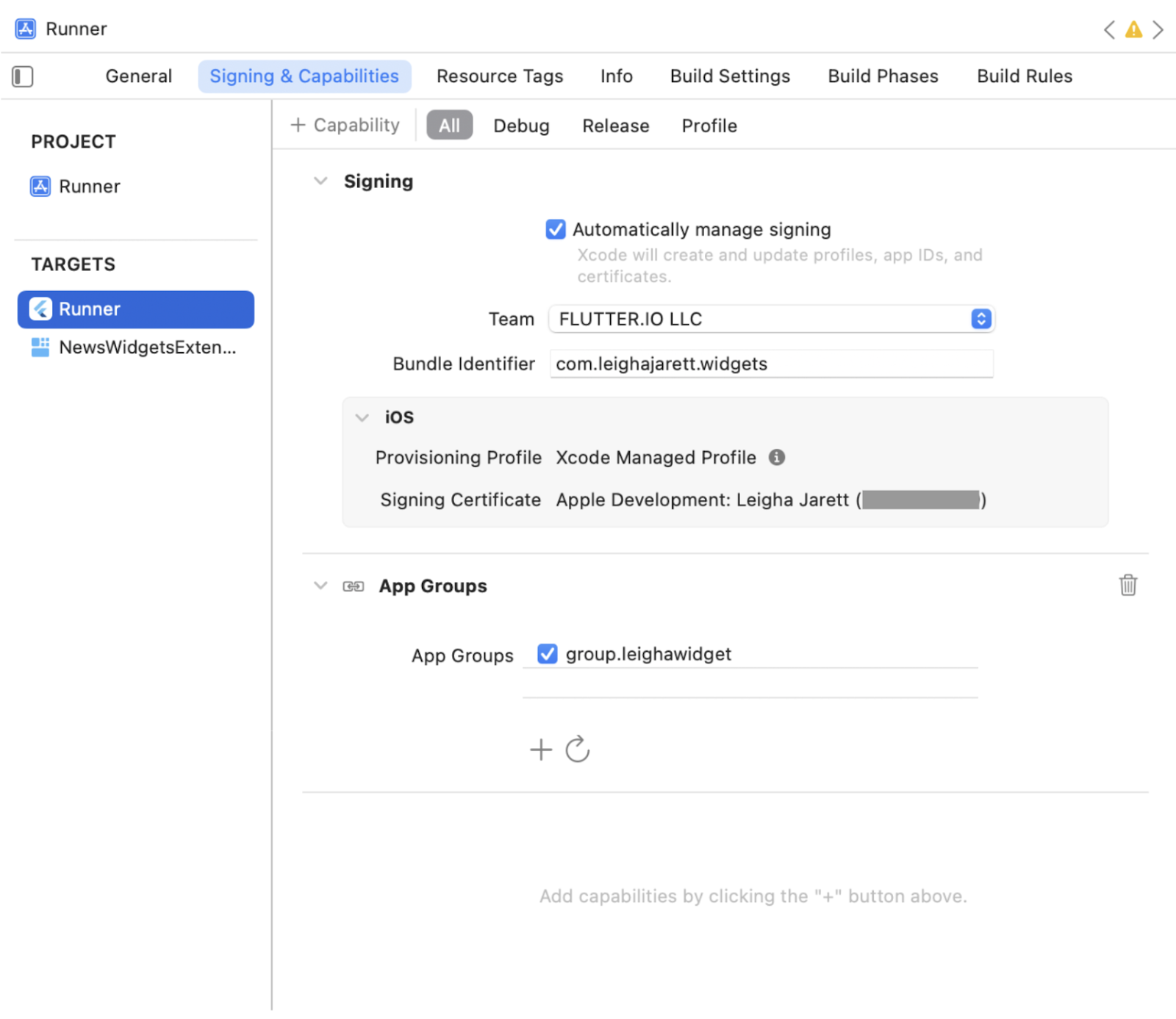Go to previous issue with left chevron
This screenshot has height=1019, width=1176.
click(x=1109, y=29)
